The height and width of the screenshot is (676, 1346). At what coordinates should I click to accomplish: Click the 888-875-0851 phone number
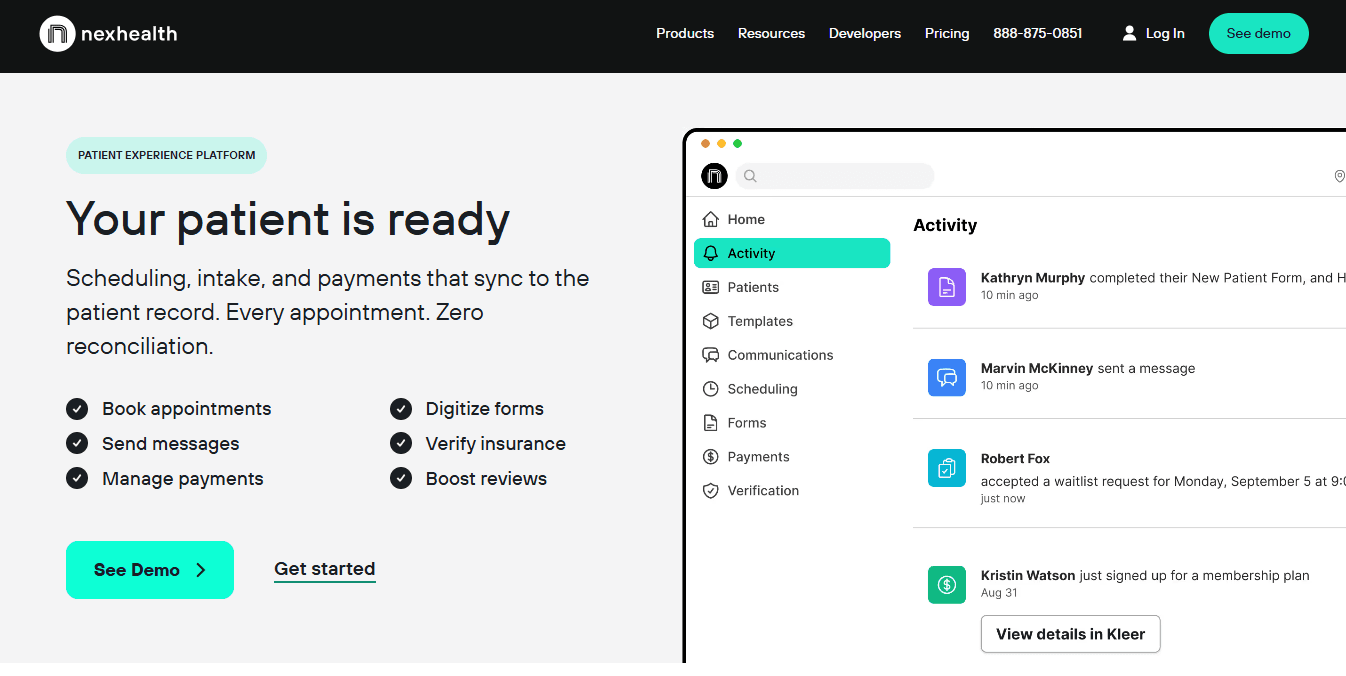pos(1038,33)
